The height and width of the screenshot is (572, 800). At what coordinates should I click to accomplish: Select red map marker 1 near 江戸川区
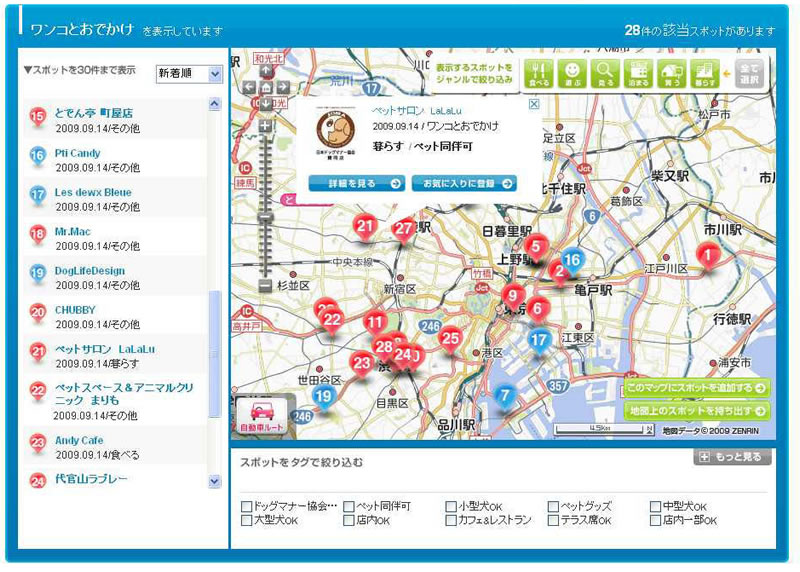click(707, 256)
